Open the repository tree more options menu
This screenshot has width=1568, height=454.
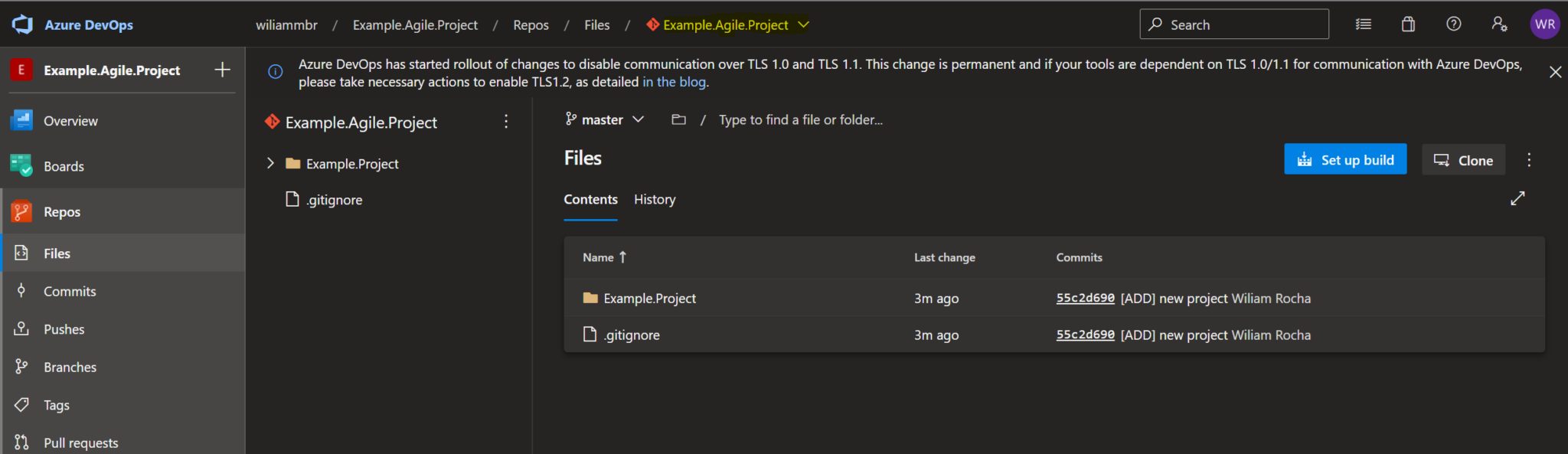[506, 122]
